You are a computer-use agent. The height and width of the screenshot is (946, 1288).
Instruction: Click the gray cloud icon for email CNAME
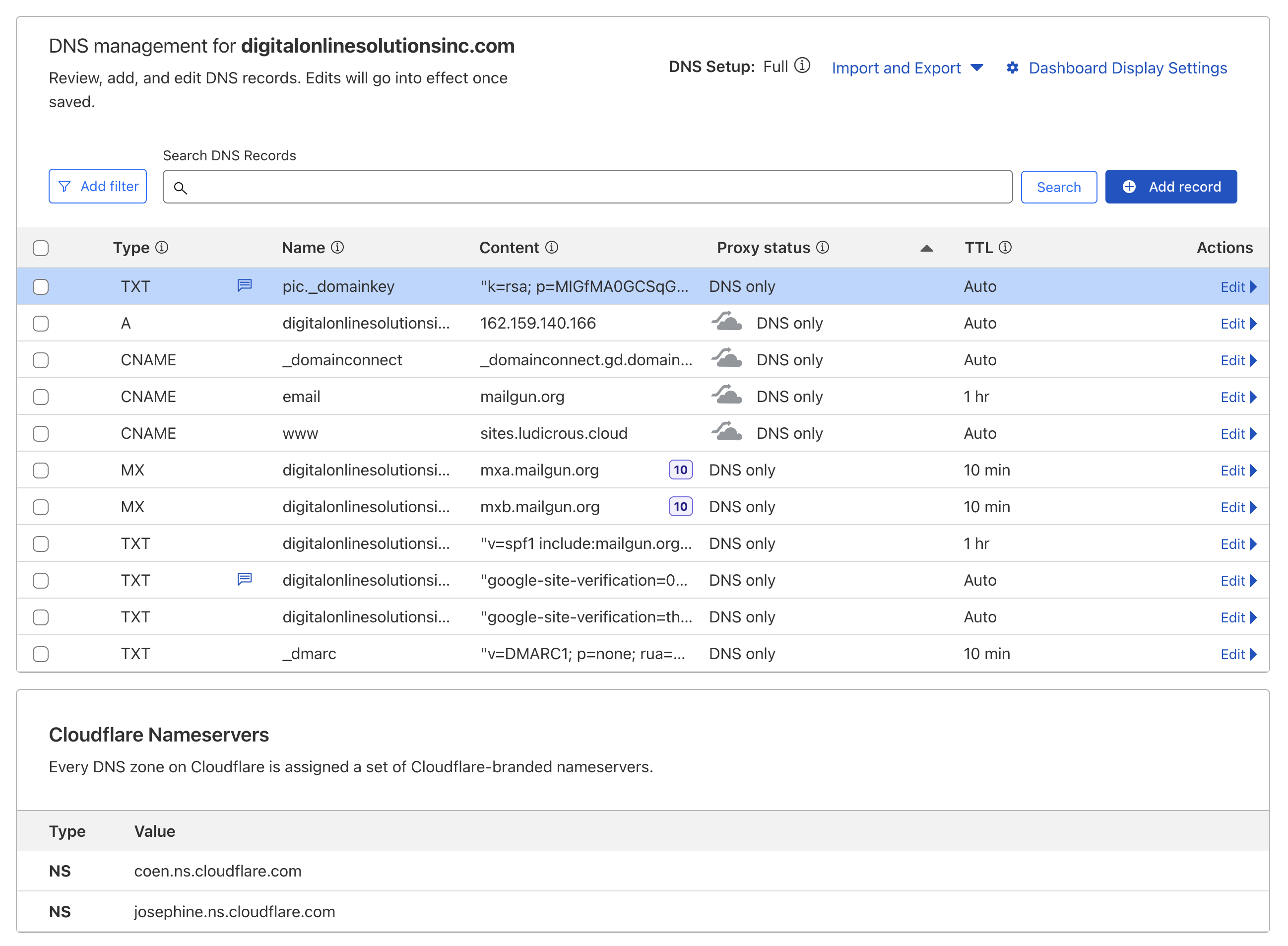point(726,396)
